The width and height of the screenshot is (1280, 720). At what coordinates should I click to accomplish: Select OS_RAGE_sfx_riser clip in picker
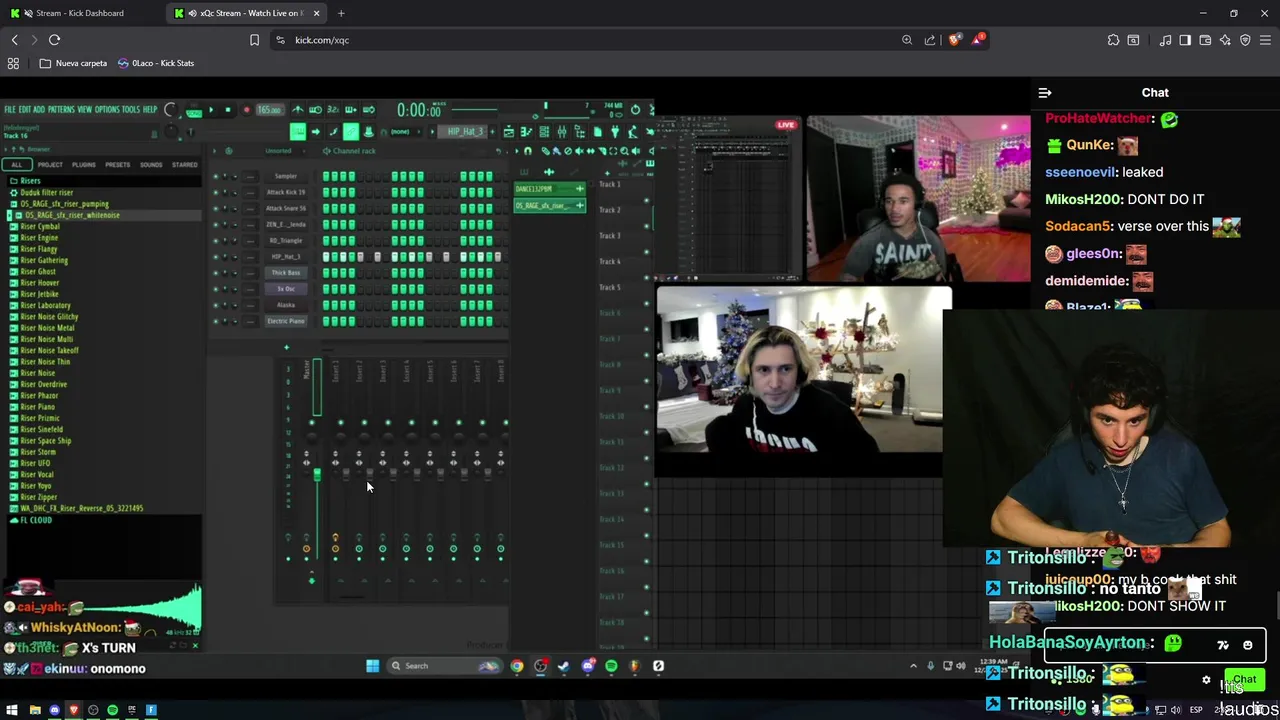click(x=549, y=205)
